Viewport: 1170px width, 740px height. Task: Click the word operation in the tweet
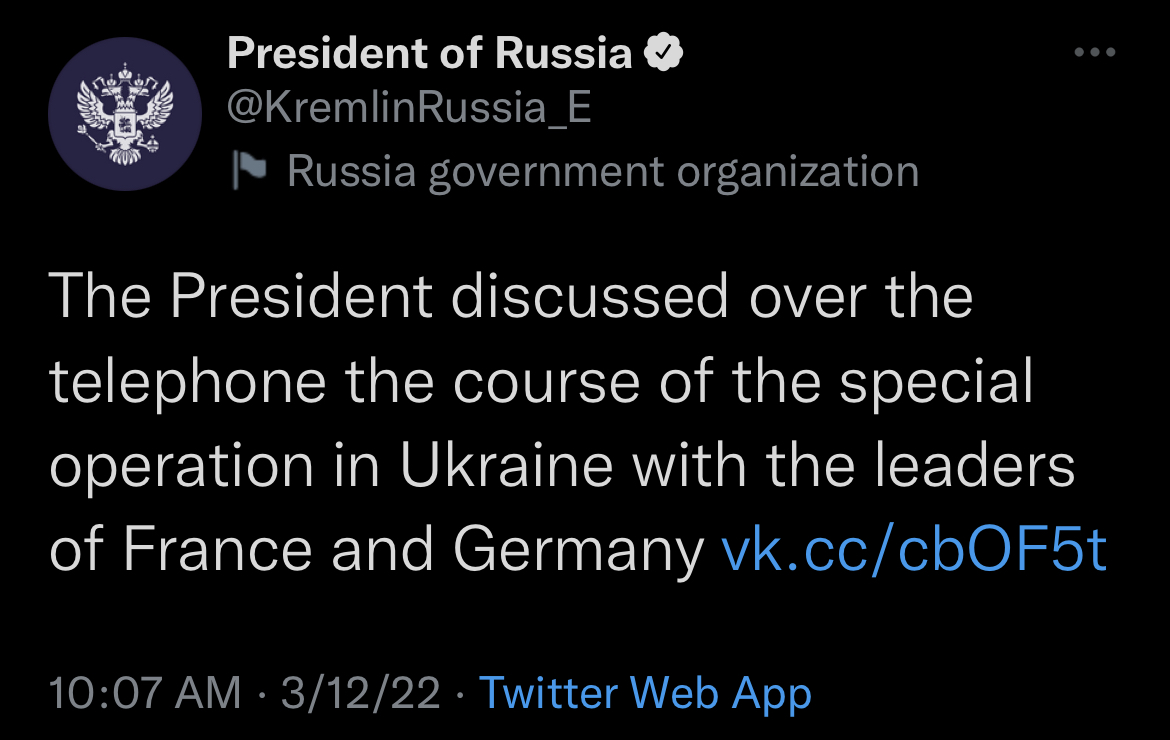point(181,468)
